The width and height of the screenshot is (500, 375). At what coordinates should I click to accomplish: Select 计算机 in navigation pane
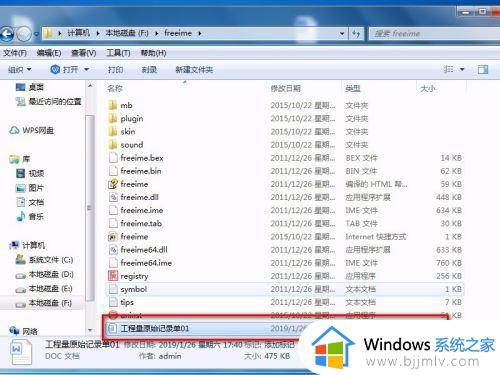(27, 245)
